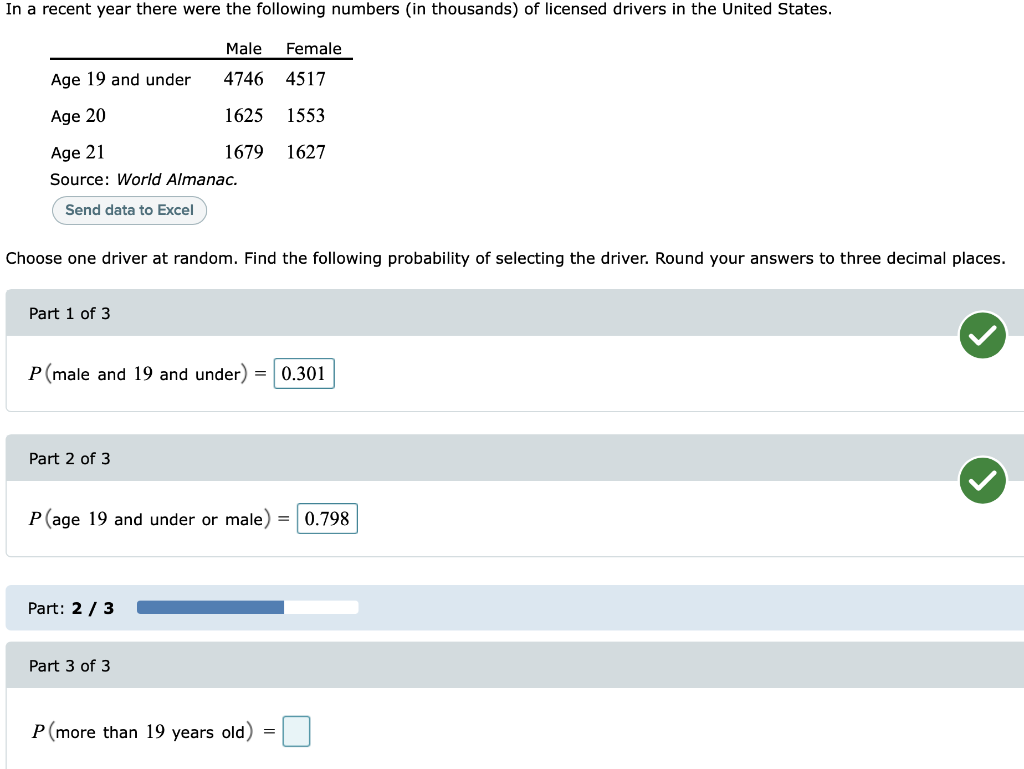
Task: Click the World Almanac source text
Action: (x=177, y=180)
